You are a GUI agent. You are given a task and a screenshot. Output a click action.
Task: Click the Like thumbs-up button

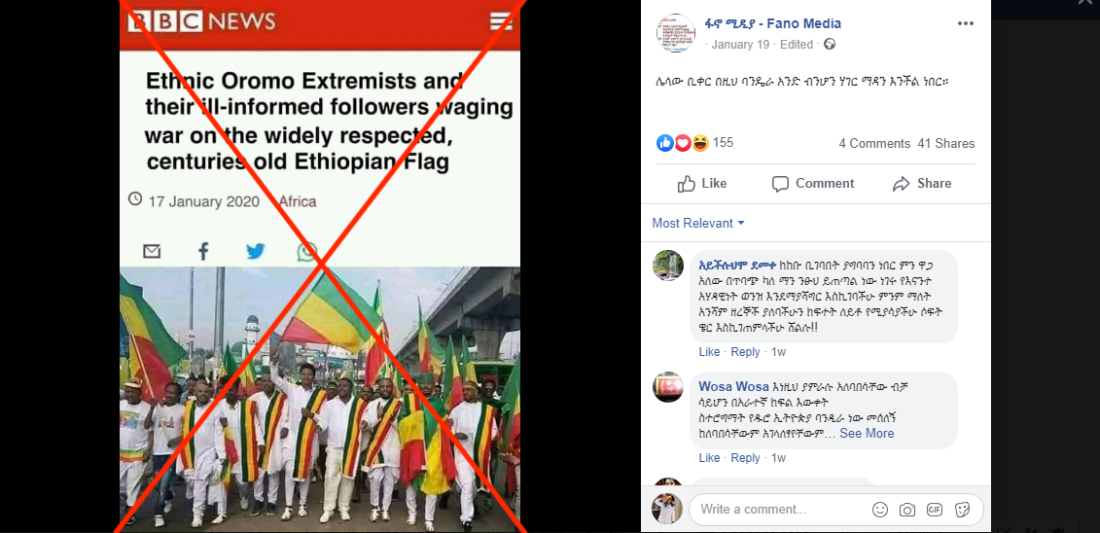[x=702, y=184]
